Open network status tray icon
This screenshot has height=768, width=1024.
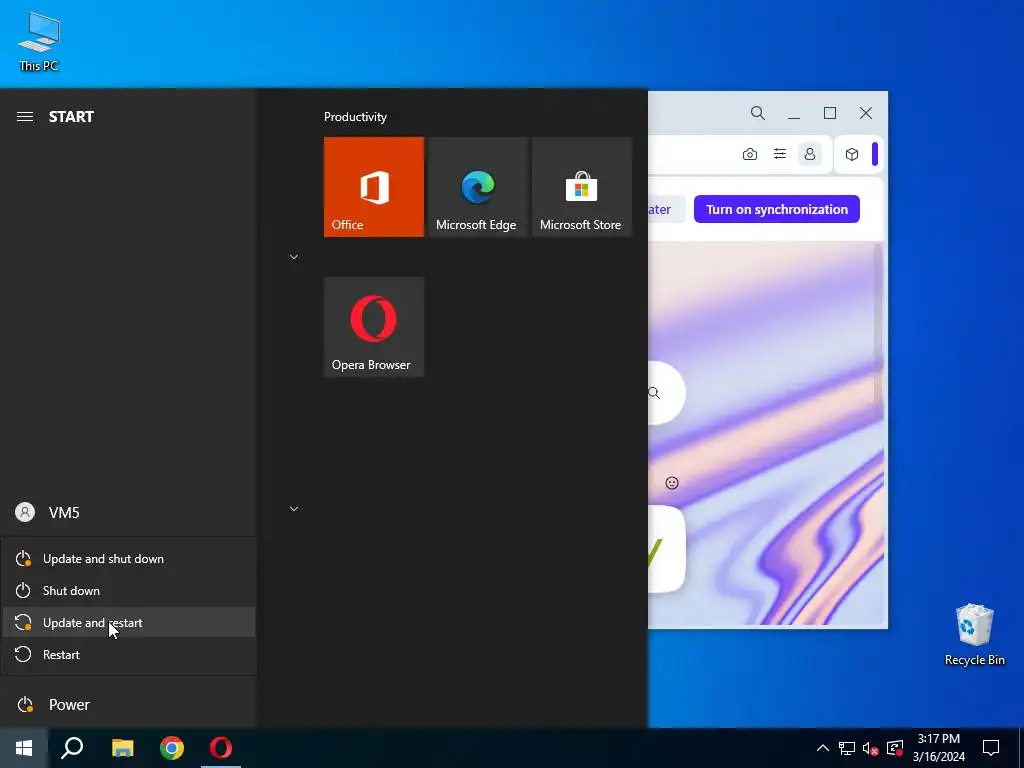coord(847,748)
